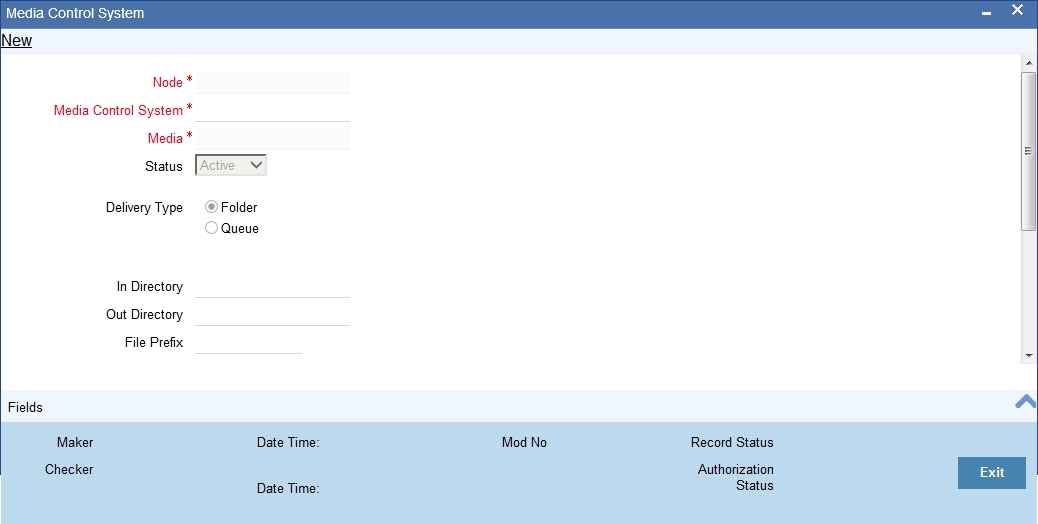Select the Folder delivery type radio button
This screenshot has width=1038, height=524.
click(211, 207)
